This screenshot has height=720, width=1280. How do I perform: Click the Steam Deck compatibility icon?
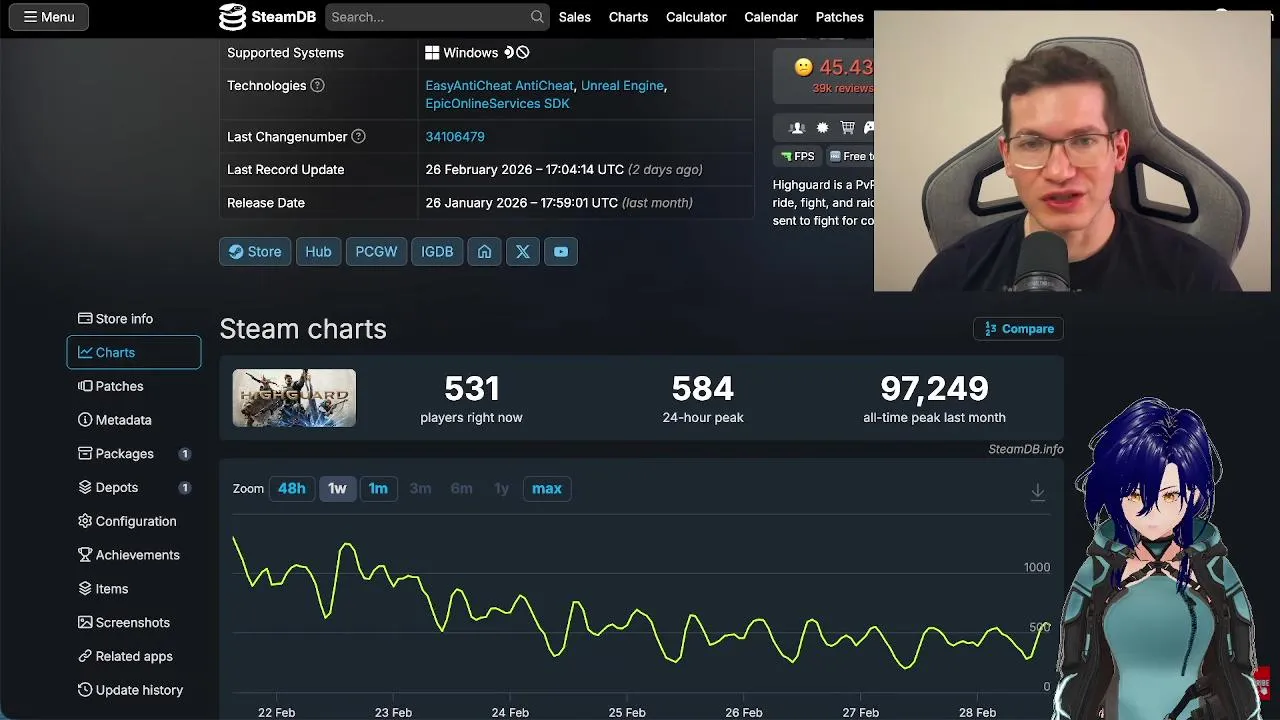click(508, 53)
